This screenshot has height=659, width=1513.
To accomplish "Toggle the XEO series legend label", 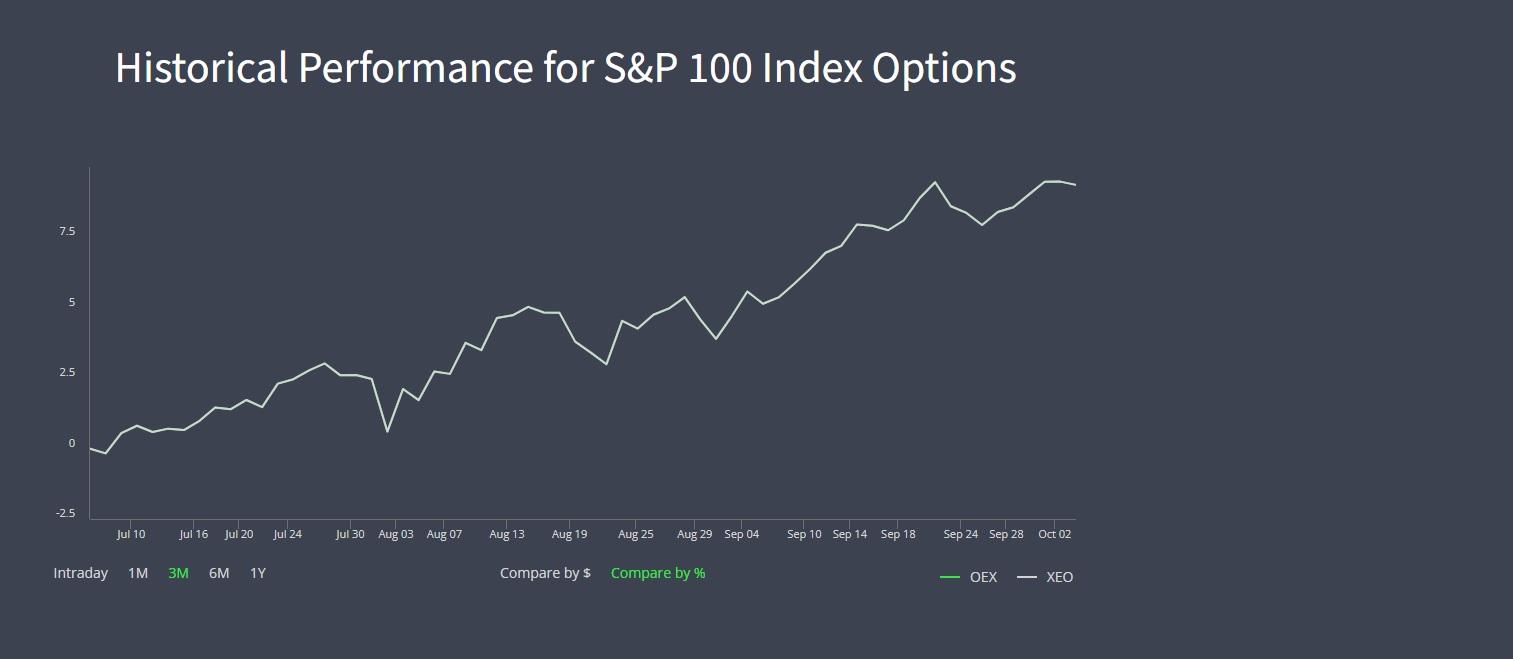I will click(1059, 577).
